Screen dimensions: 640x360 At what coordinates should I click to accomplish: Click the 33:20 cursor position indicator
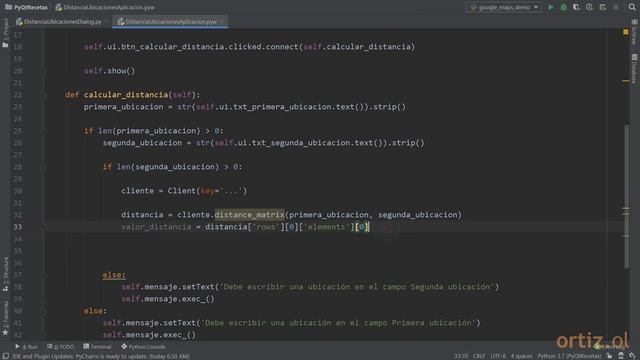[461, 356]
